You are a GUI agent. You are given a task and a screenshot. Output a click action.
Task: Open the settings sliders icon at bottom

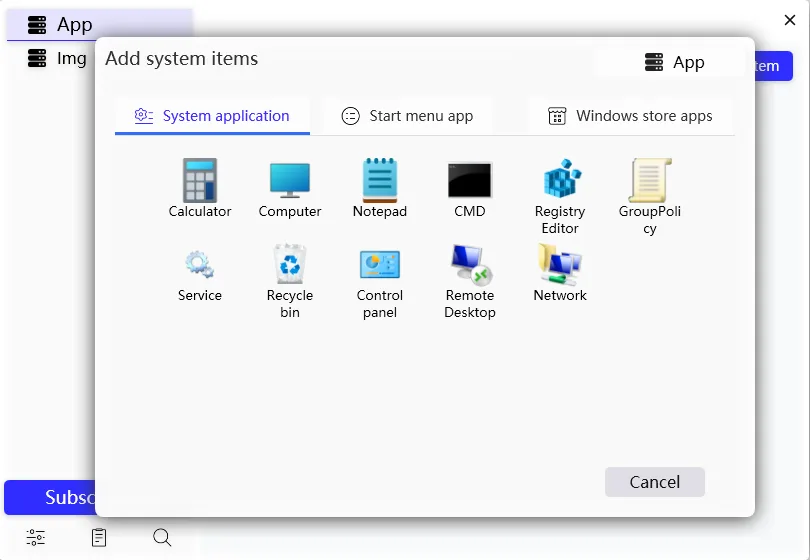coord(36,537)
